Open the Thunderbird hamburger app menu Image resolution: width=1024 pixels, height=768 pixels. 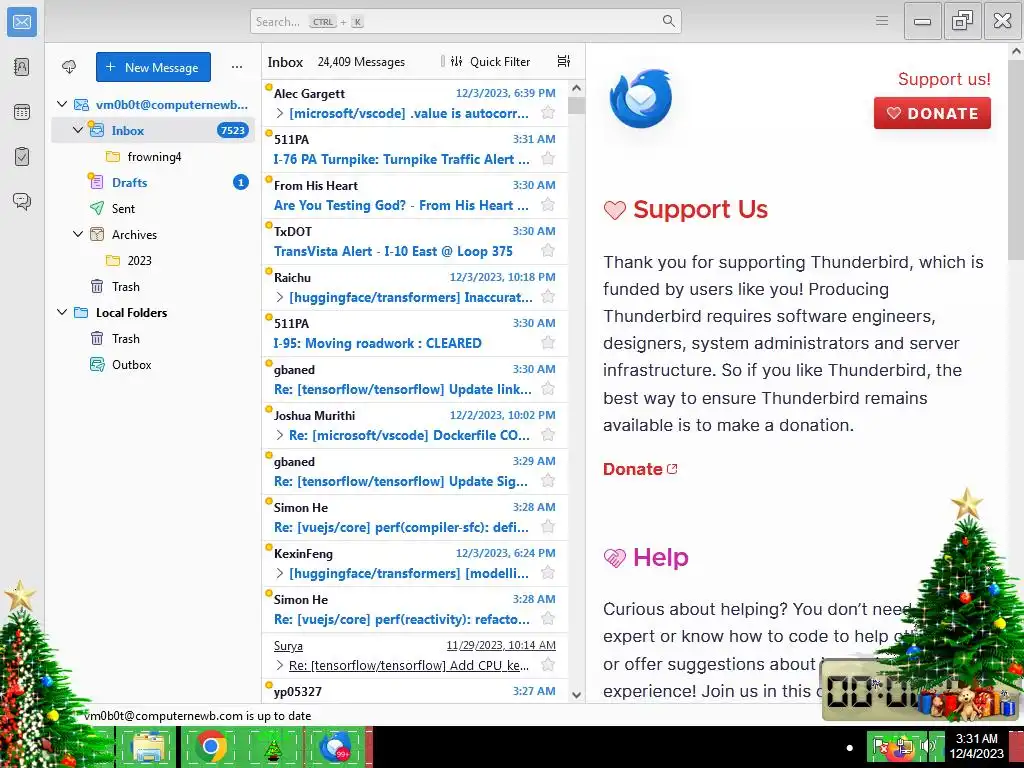(882, 21)
